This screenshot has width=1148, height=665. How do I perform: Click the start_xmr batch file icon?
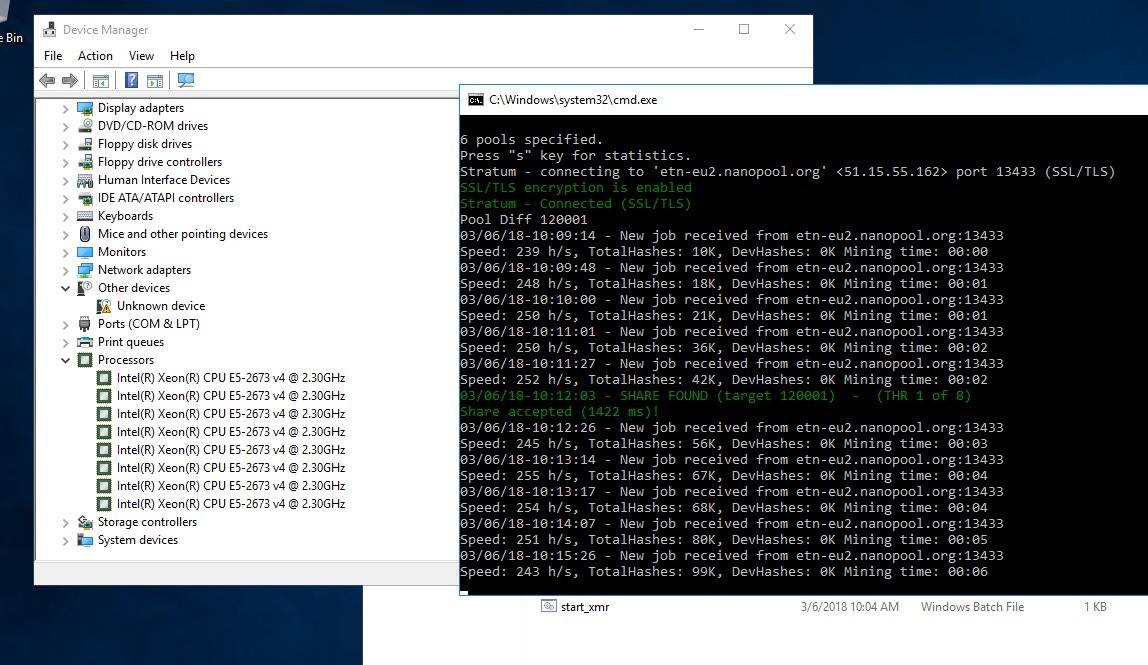tap(548, 606)
